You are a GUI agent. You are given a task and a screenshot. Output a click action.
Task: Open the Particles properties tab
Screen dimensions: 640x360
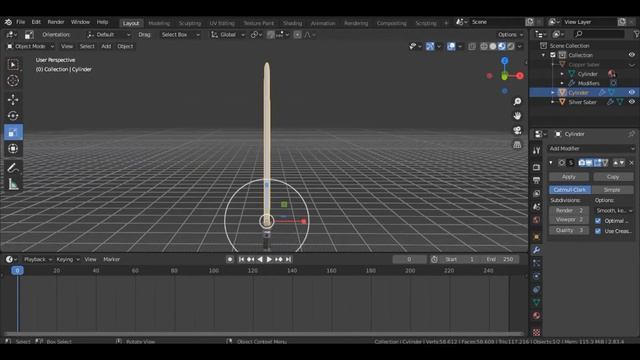coord(536,263)
